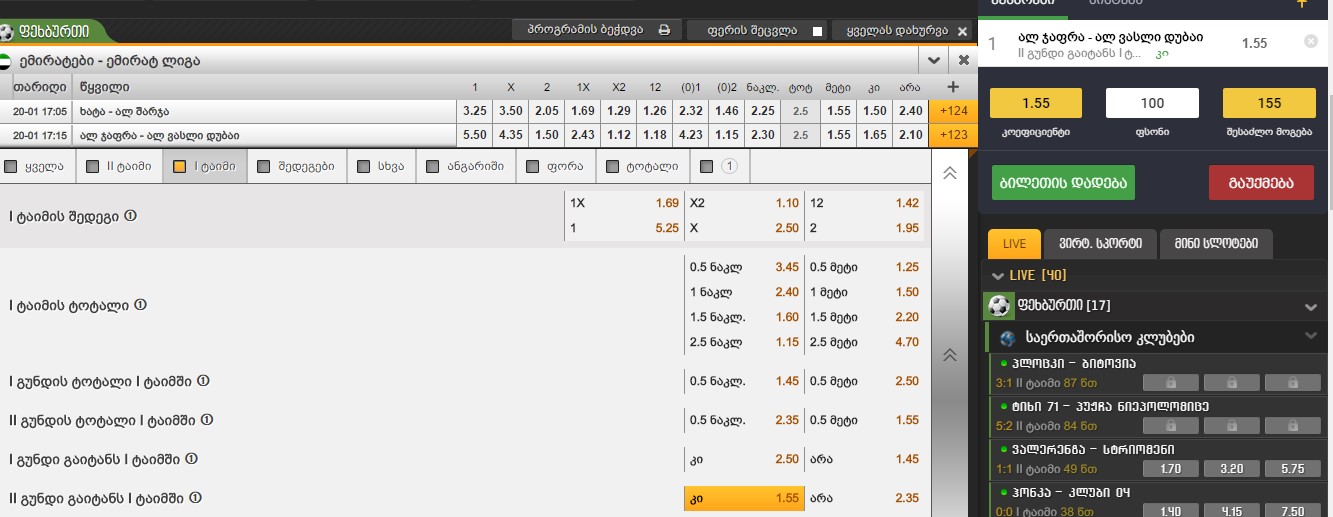Open the მინი სლოტები tab

click(1217, 244)
